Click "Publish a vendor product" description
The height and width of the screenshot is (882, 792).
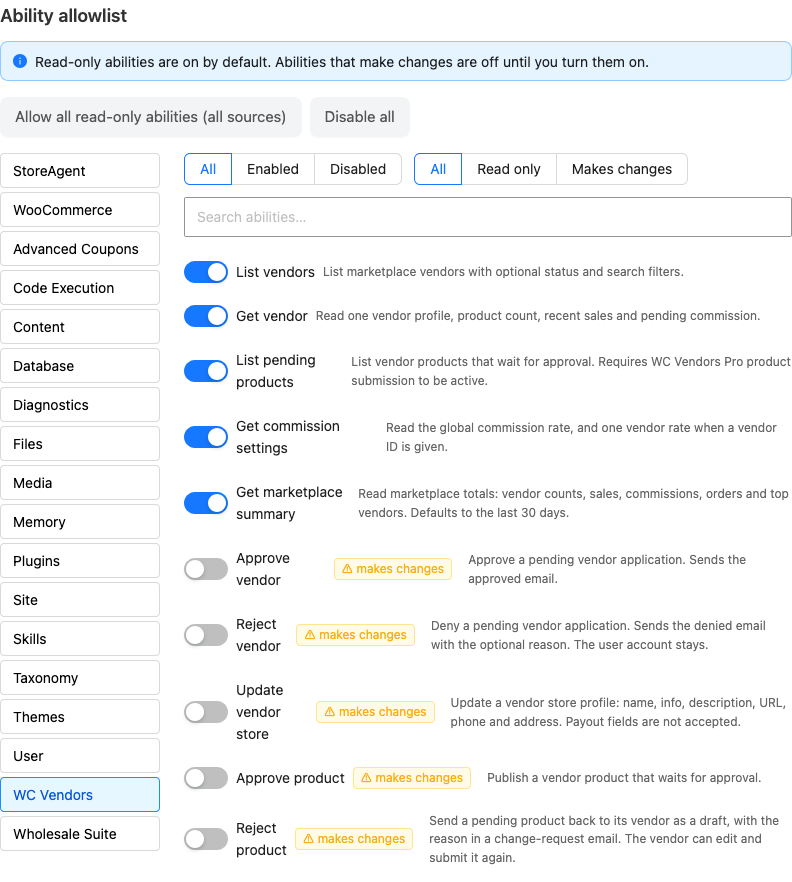pos(624,777)
